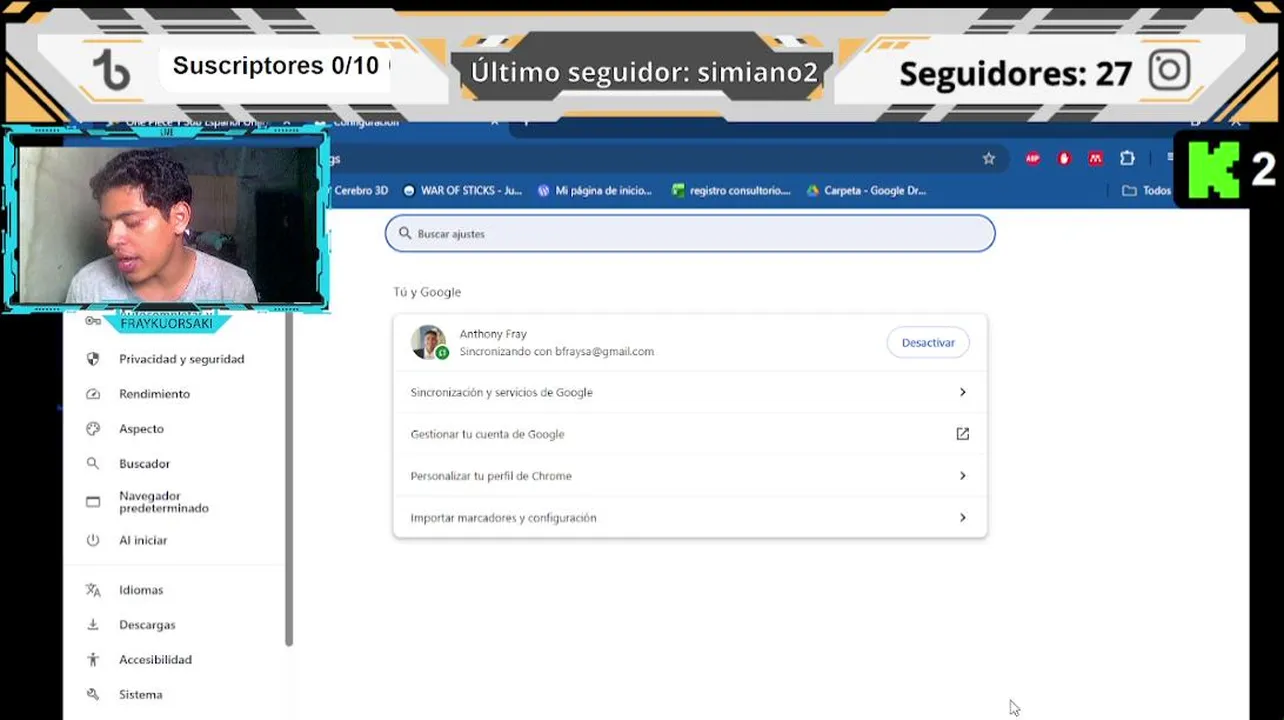Close the Configuración tab
Image resolution: width=1284 pixels, height=720 pixels.
pos(494,122)
